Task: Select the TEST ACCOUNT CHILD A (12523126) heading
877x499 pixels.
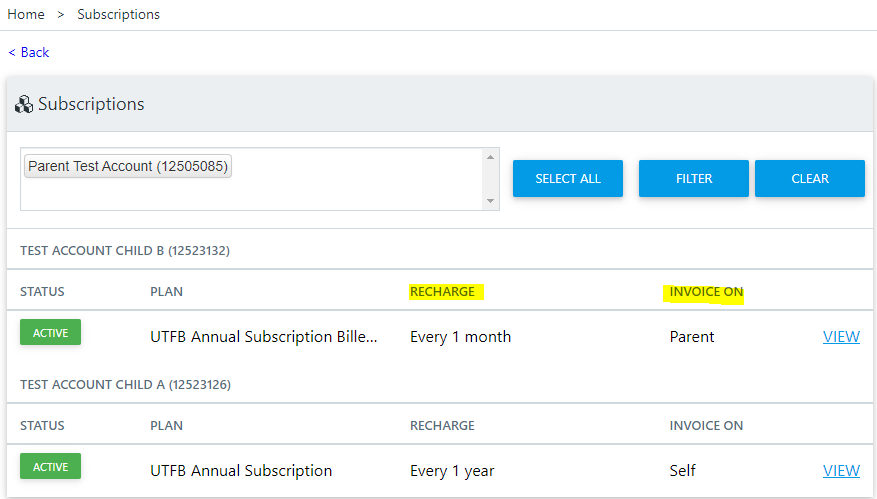Action: click(x=126, y=385)
